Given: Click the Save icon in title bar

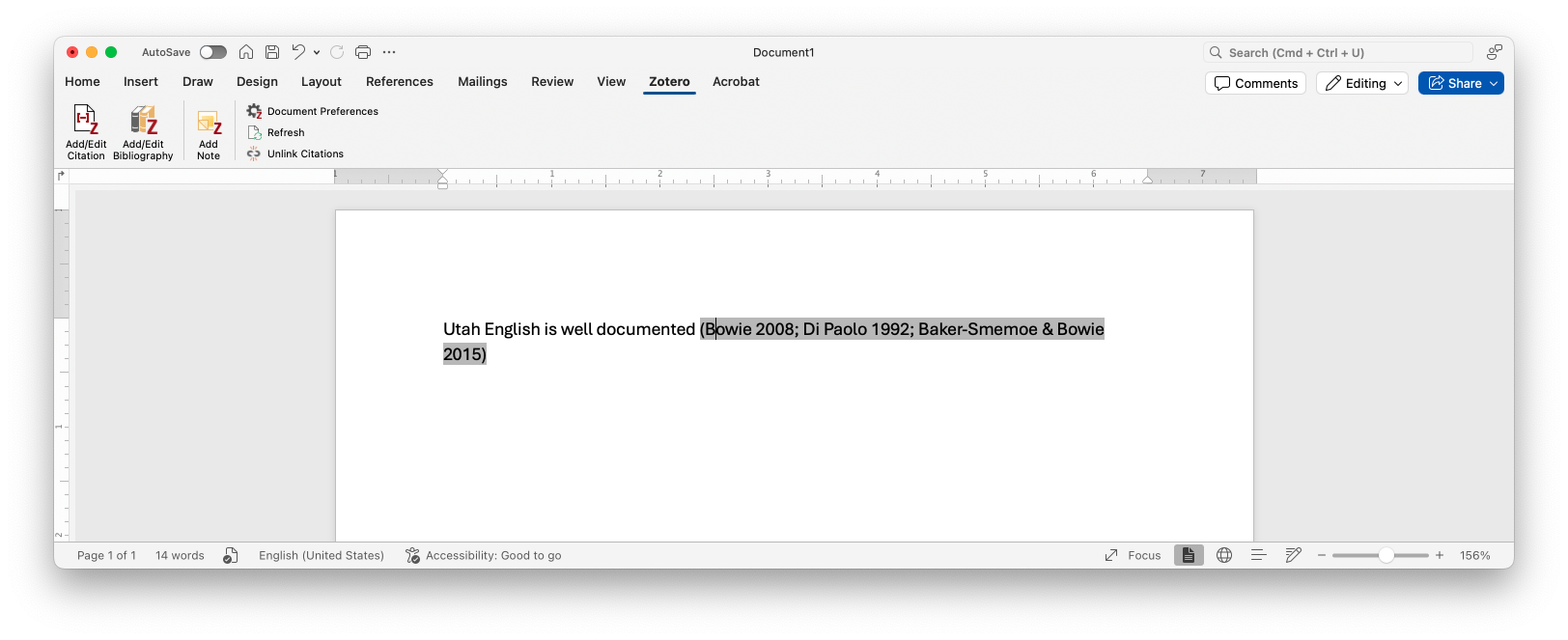Looking at the screenshot, I should click(272, 52).
